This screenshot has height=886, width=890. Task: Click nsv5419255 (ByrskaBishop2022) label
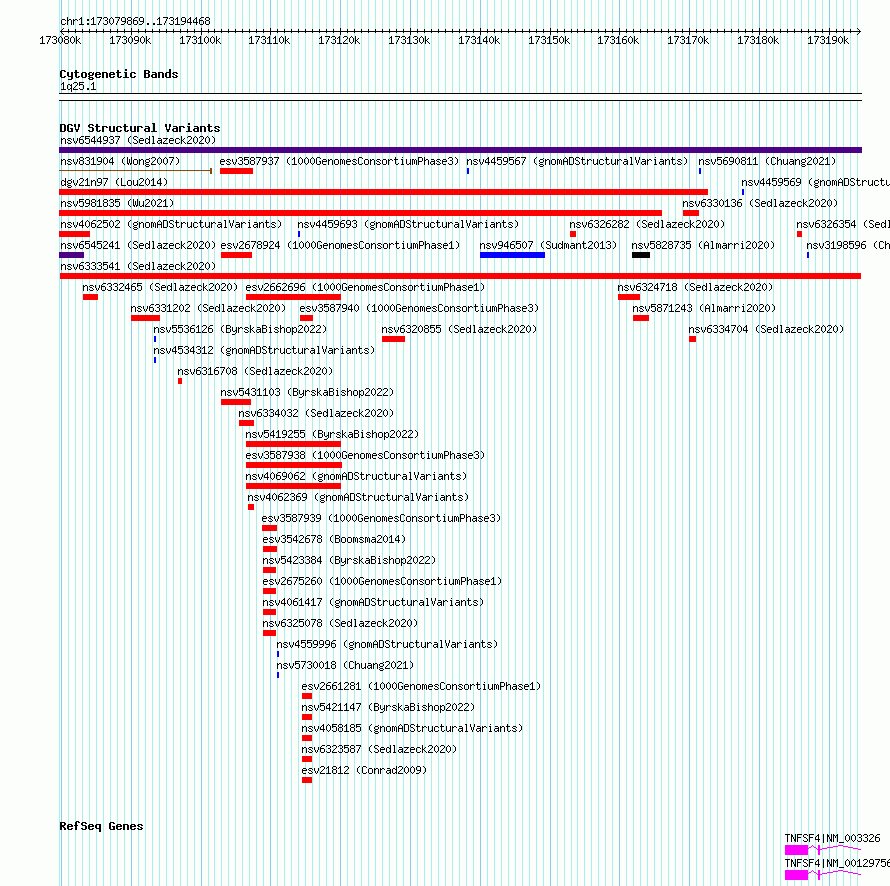pyautogui.click(x=332, y=434)
